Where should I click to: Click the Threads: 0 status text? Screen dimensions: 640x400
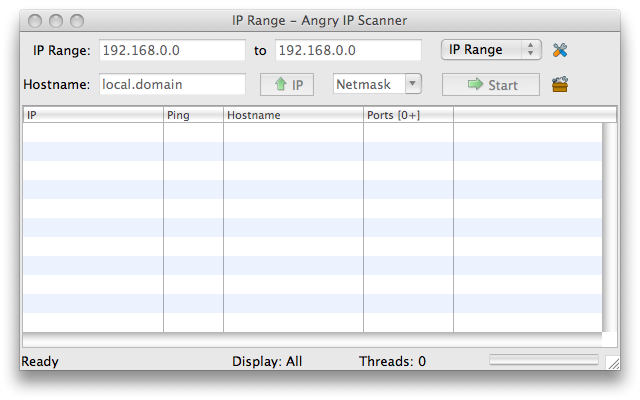click(x=392, y=361)
